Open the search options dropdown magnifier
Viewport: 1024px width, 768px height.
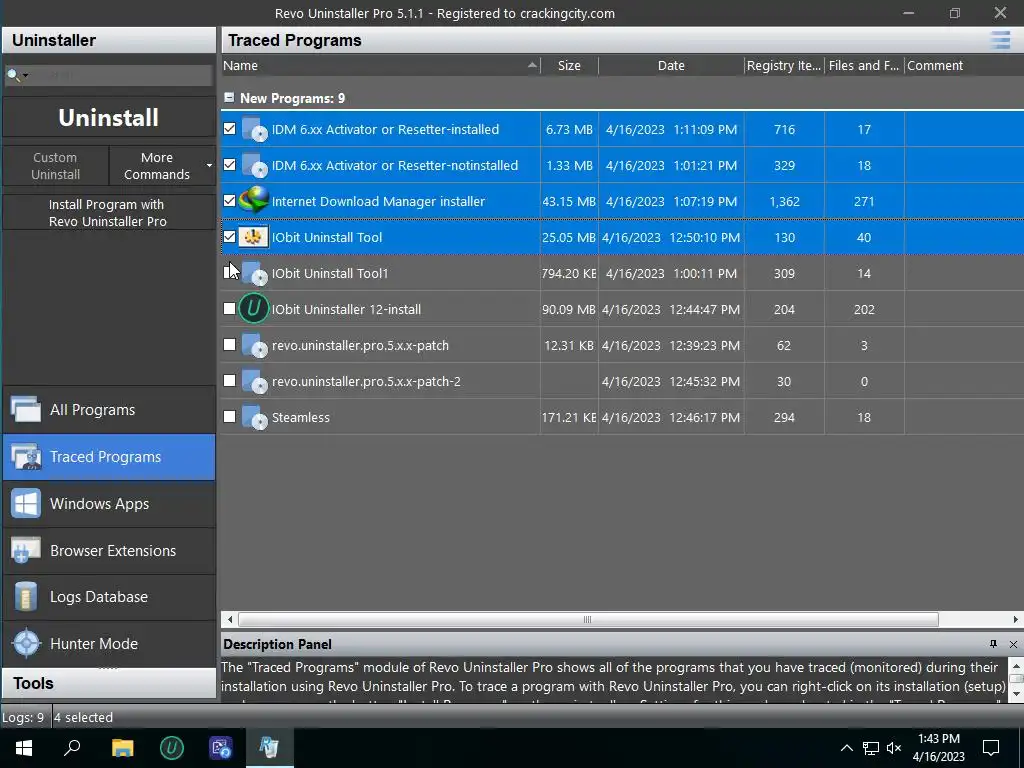click(x=16, y=76)
